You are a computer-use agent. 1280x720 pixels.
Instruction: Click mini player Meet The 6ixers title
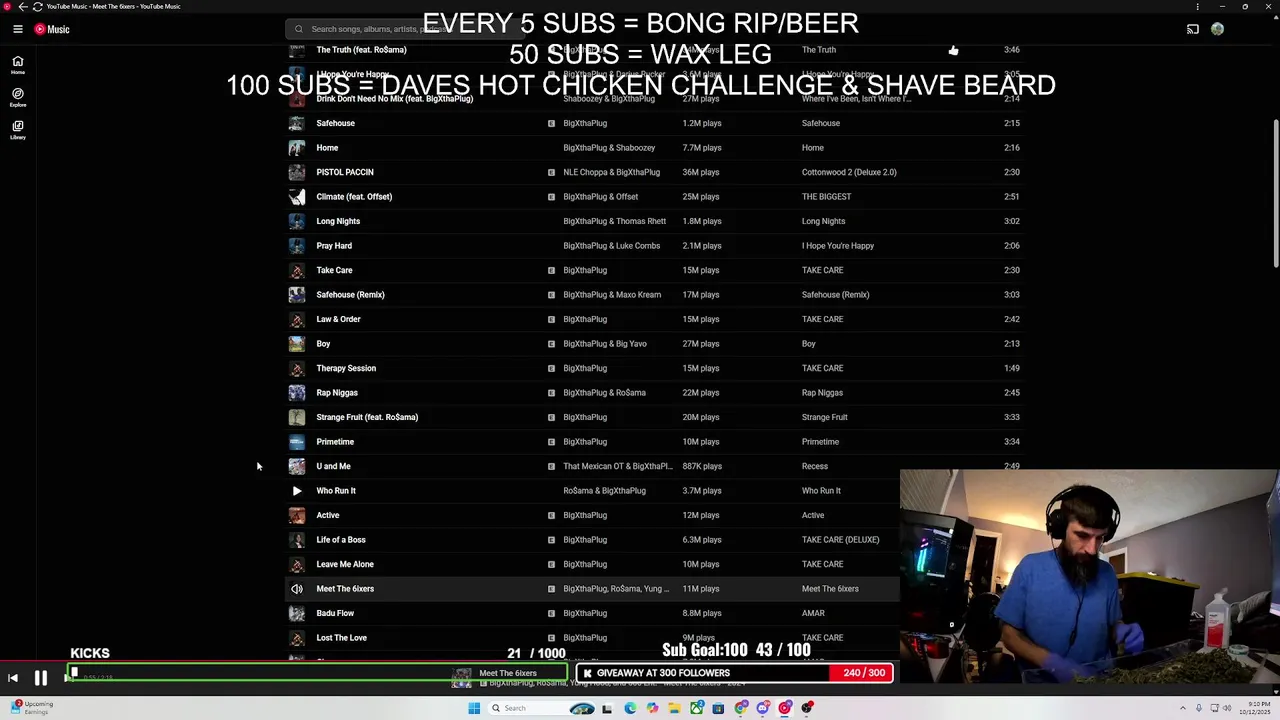click(508, 673)
